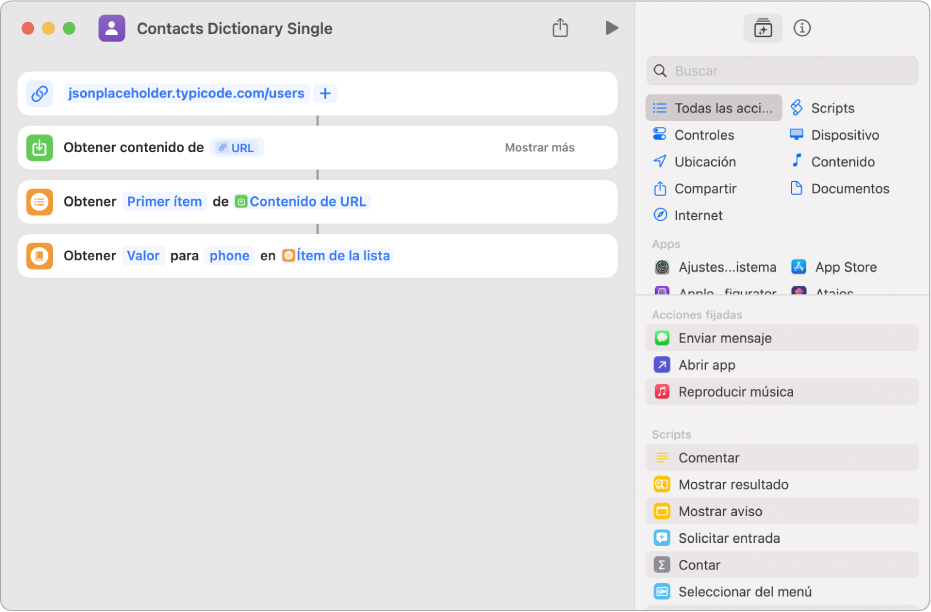Screen dimensions: 931x612
Task: Click the magnifying glass search icon
Action: tap(660, 71)
